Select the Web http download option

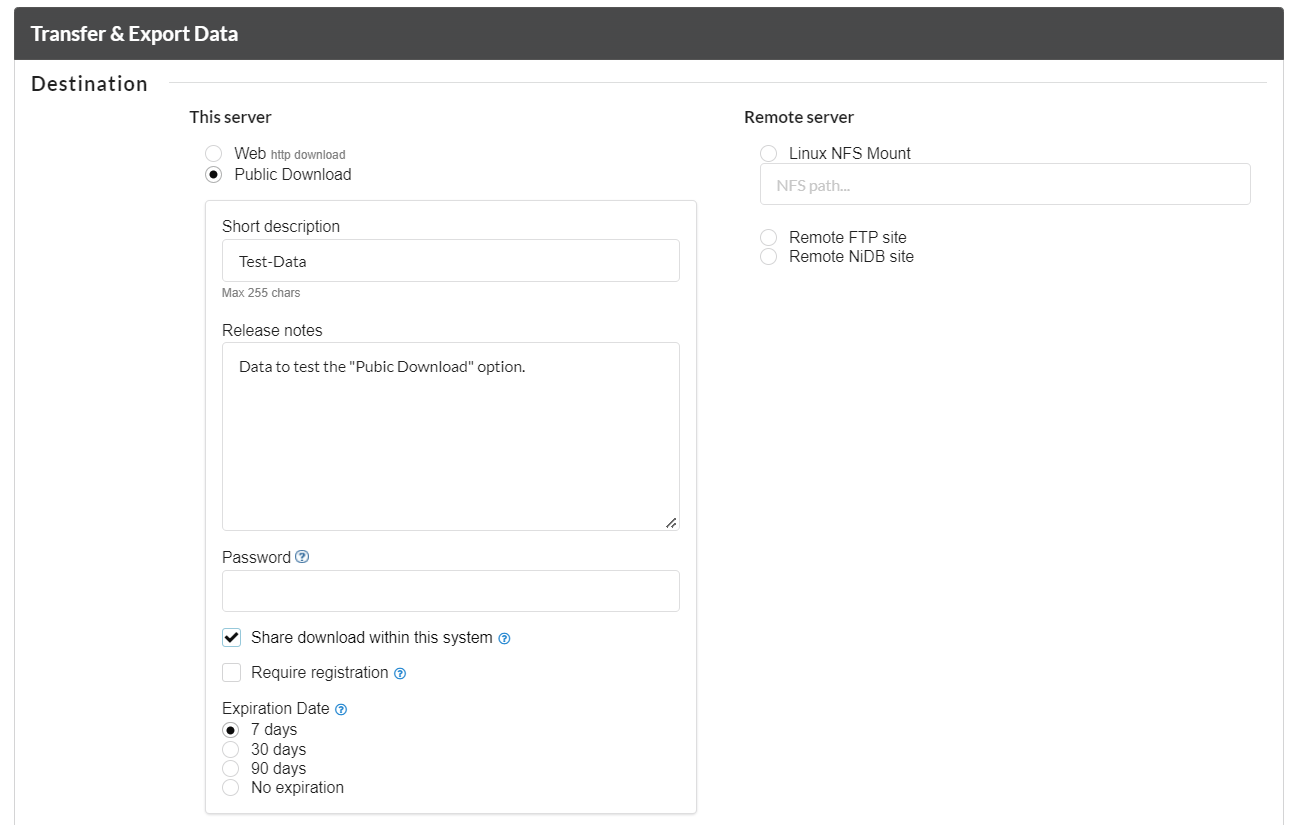click(x=213, y=154)
